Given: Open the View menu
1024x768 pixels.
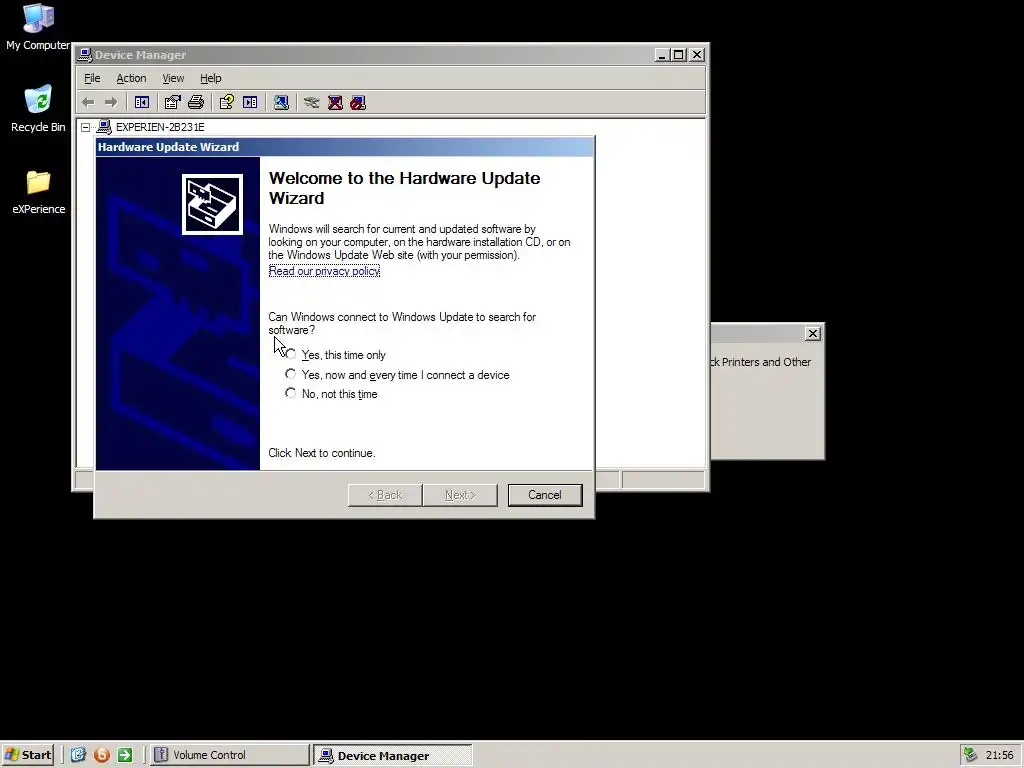Looking at the screenshot, I should [x=173, y=78].
